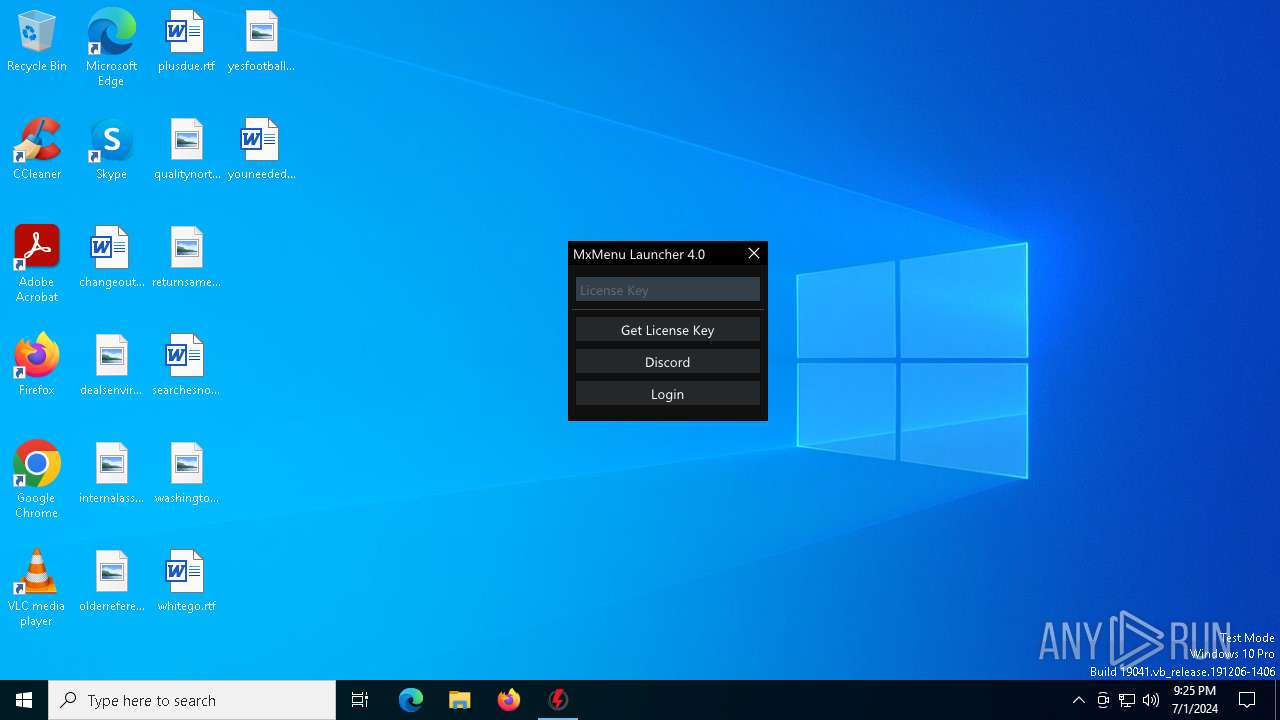Select the internalass image file icon
The width and height of the screenshot is (1280, 720).
point(111,474)
